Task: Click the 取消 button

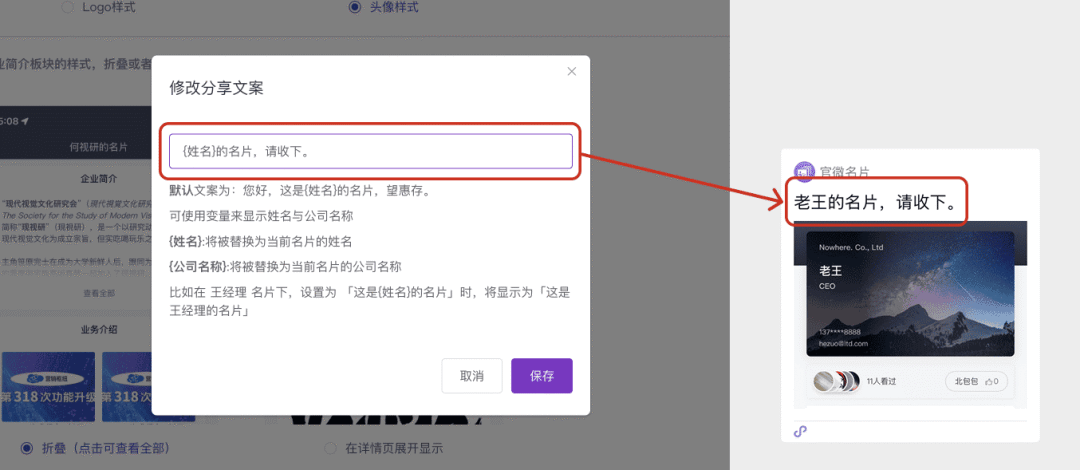Action: coord(472,376)
